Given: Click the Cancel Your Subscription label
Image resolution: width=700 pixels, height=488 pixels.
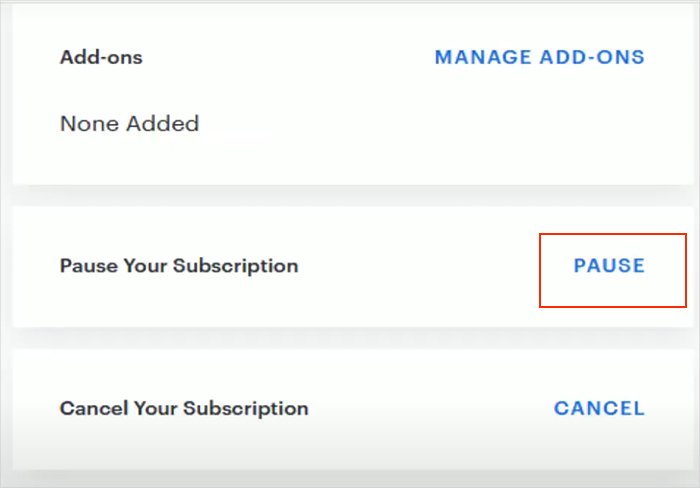Looking at the screenshot, I should [x=184, y=408].
